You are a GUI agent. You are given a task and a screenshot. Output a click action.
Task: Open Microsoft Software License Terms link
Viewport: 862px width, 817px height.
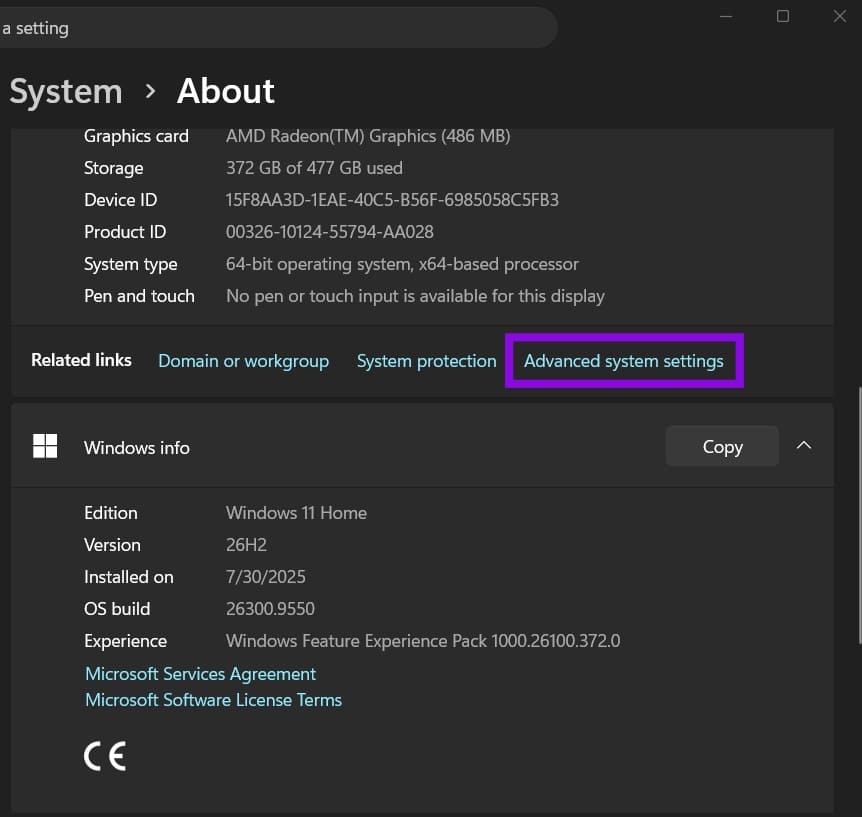coord(213,700)
